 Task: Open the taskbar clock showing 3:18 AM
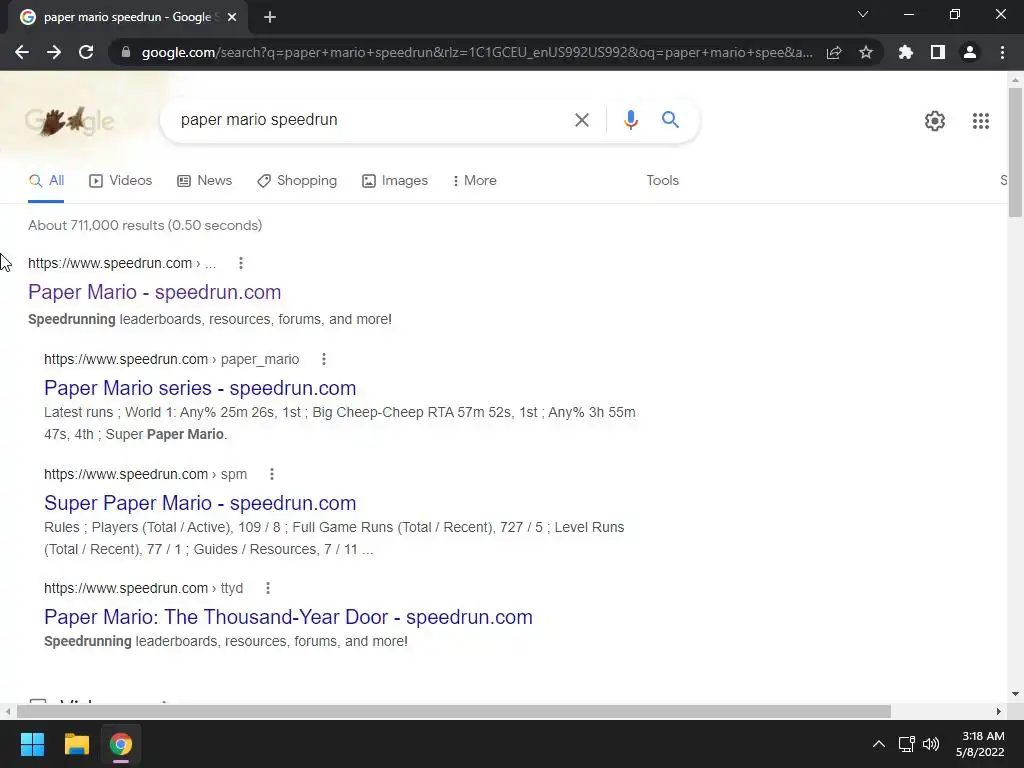click(x=980, y=744)
